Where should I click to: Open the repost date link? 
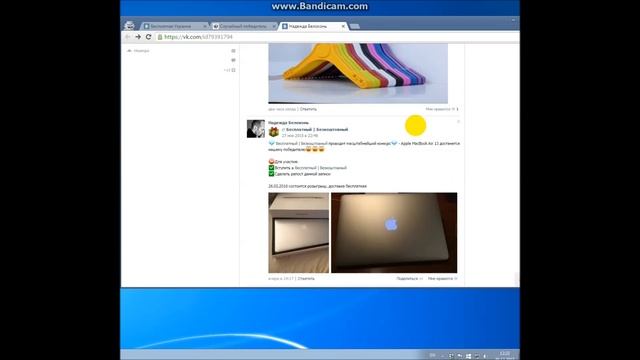[300, 136]
